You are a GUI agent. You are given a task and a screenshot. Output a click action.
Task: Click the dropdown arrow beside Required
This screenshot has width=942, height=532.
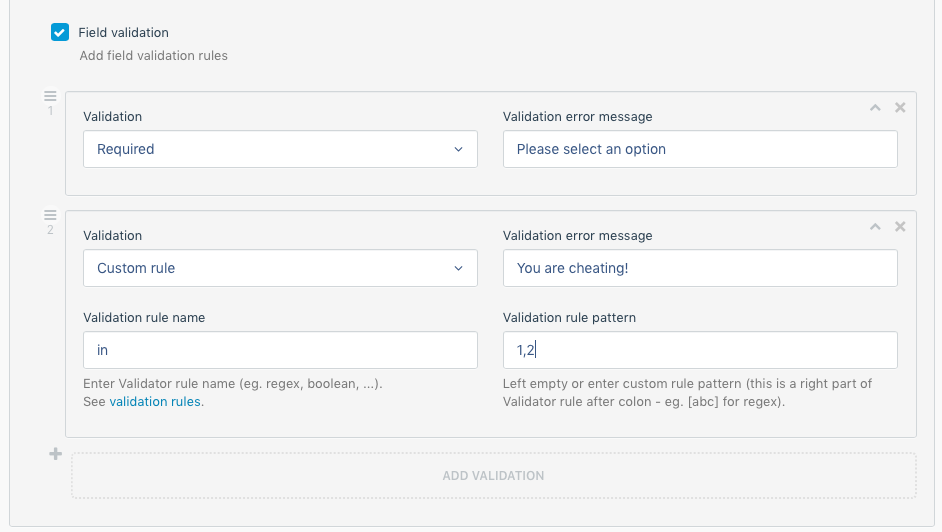(458, 149)
